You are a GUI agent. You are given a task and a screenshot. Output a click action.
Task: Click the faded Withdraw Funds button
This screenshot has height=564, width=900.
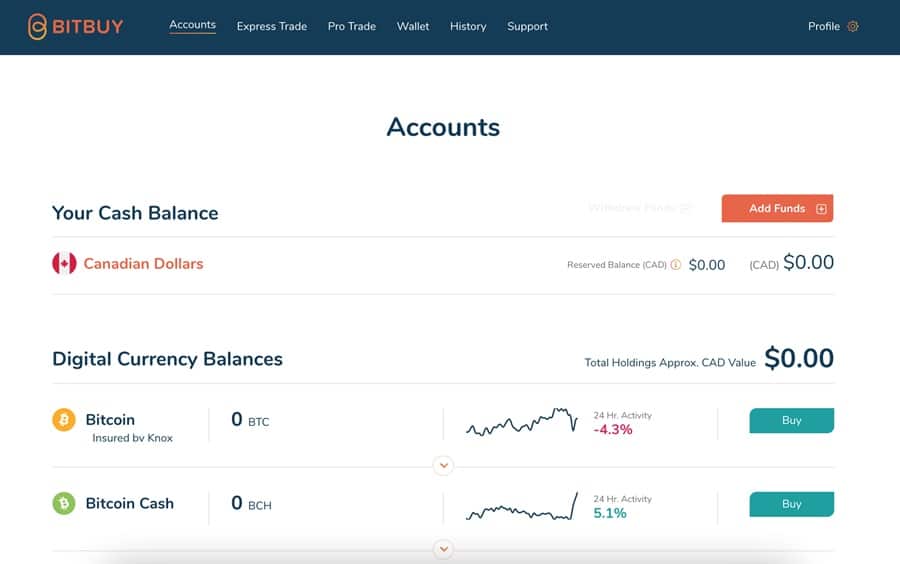[x=640, y=208]
